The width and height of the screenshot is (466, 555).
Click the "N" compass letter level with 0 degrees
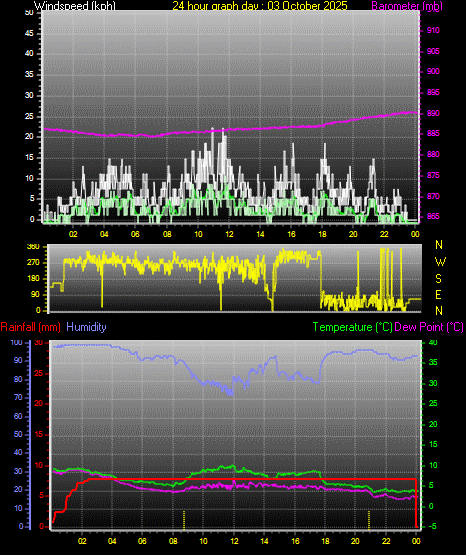[x=439, y=311]
